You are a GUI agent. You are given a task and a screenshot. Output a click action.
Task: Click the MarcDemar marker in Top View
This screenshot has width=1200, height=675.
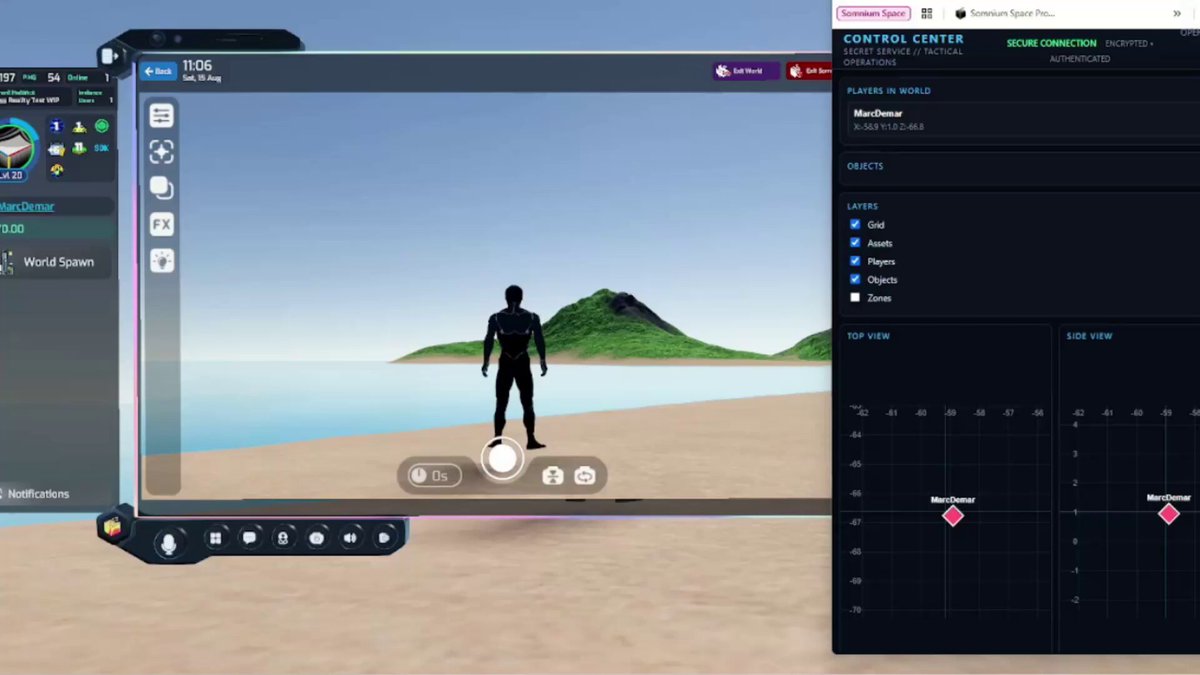(953, 516)
